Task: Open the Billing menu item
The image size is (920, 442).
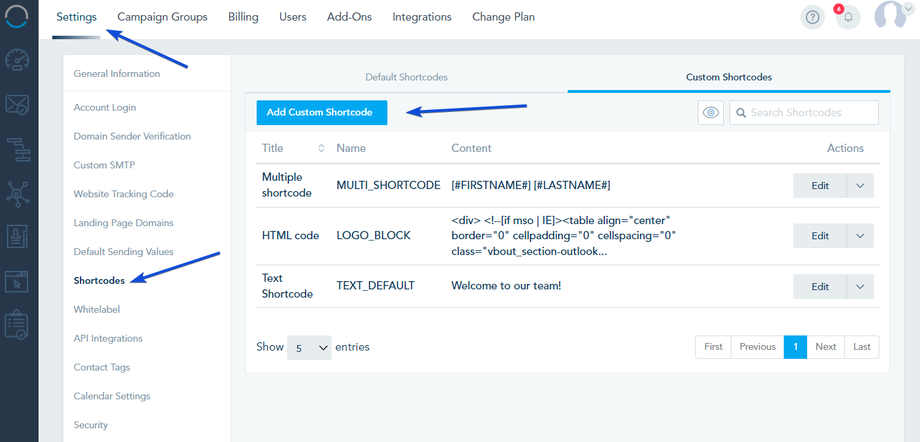Action: pyautogui.click(x=243, y=17)
